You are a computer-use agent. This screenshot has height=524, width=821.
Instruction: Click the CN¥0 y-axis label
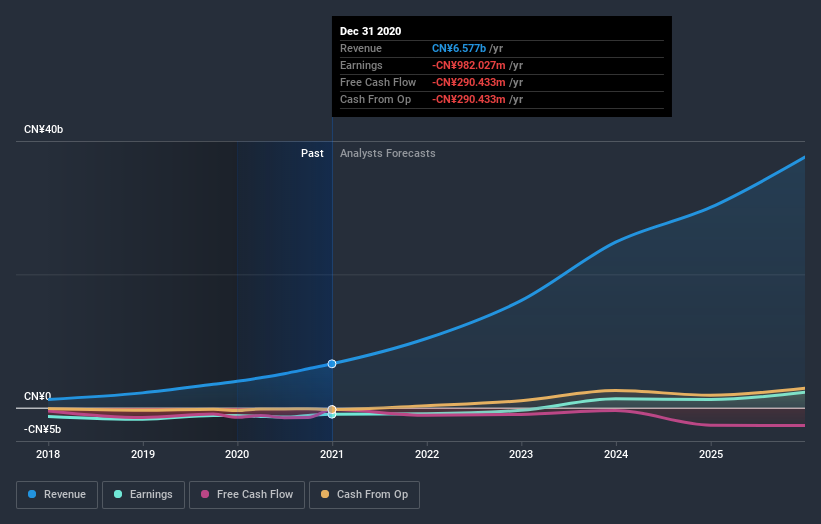(x=38, y=396)
